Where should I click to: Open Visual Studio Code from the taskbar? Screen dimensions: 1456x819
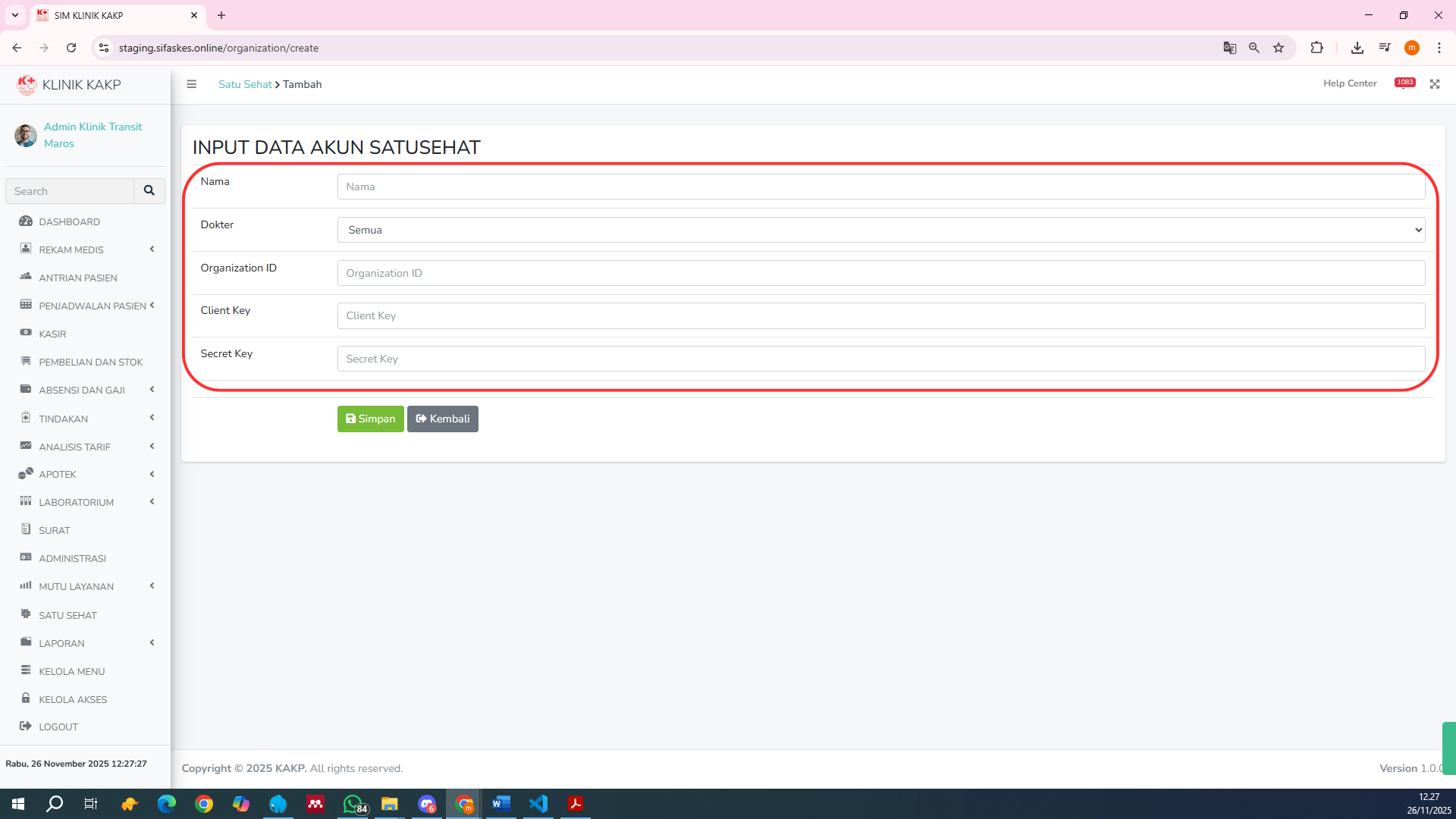[538, 804]
